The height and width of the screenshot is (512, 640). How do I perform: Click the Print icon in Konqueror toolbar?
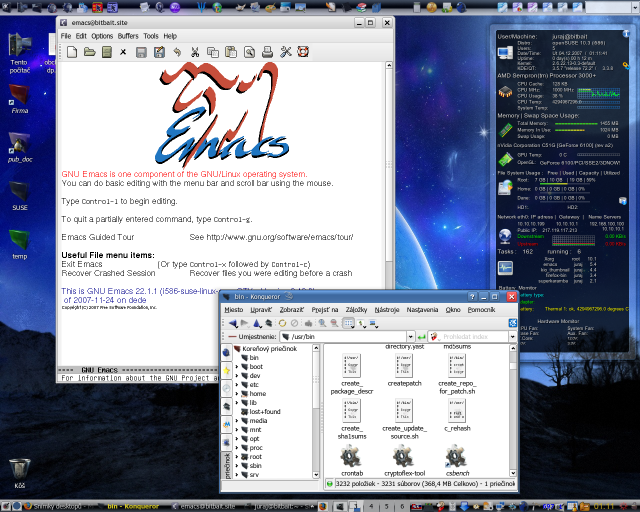tap(309, 323)
